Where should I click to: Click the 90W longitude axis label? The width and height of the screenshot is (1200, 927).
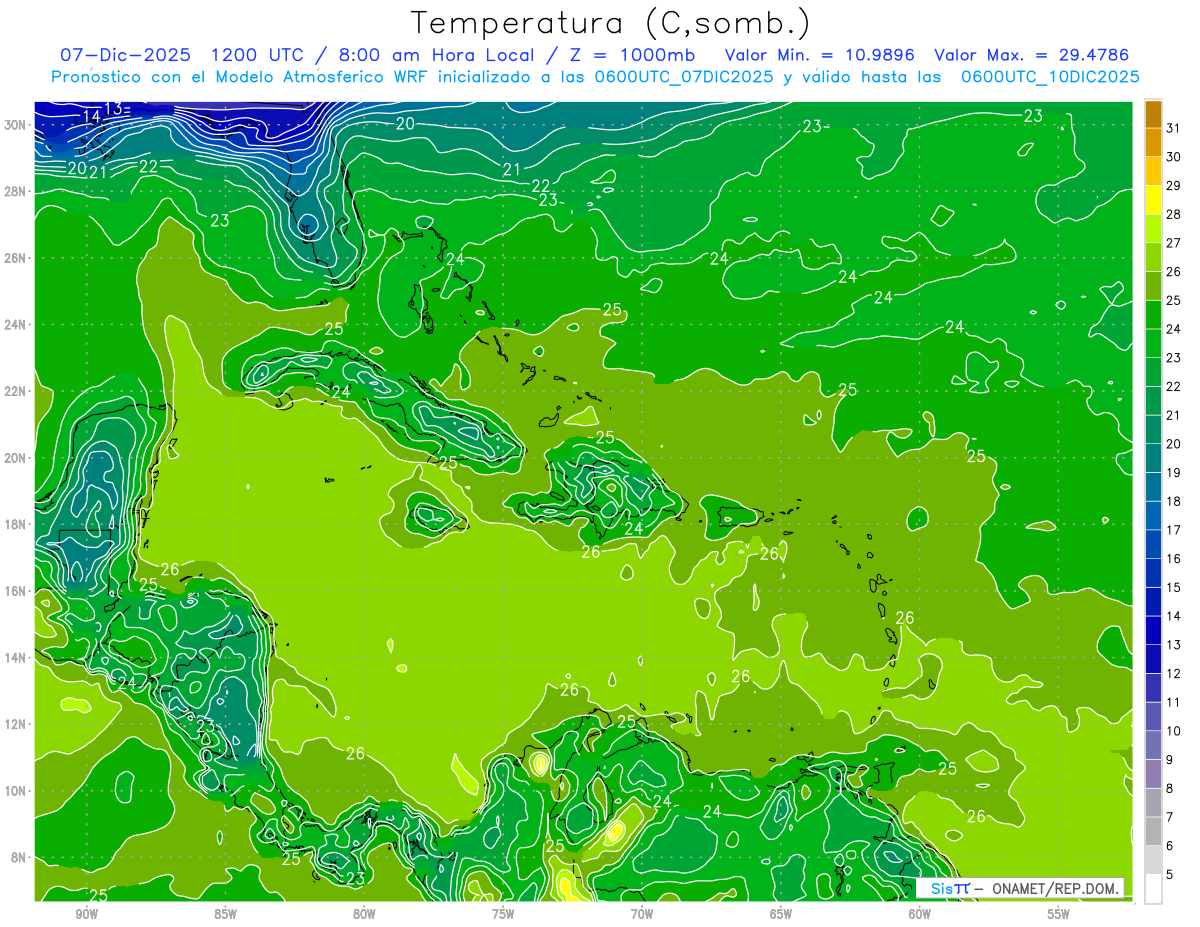(x=86, y=914)
